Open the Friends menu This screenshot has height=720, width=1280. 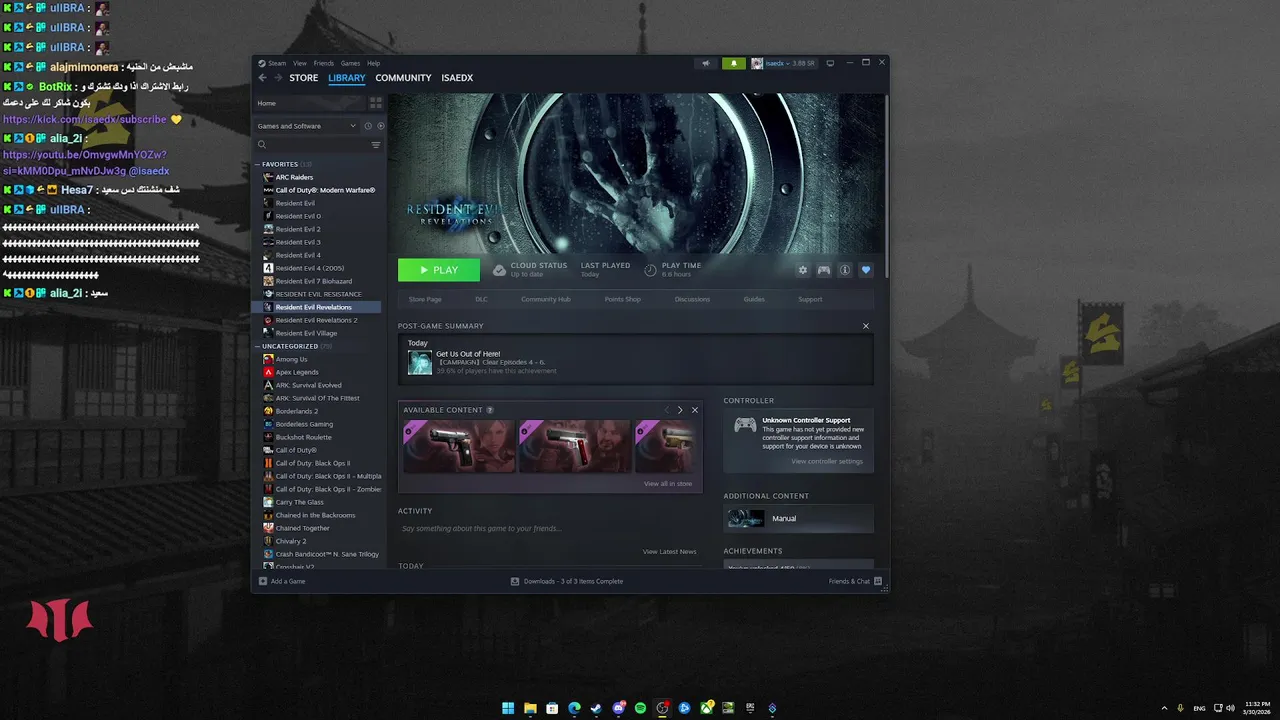click(x=324, y=63)
